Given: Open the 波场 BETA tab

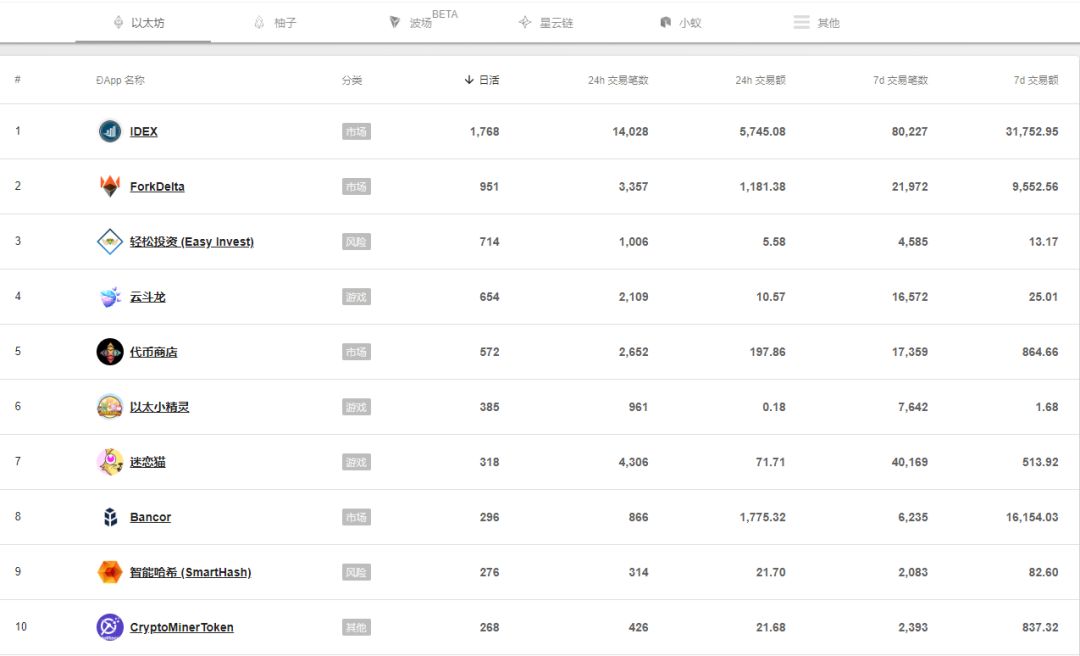Looking at the screenshot, I should point(423,20).
